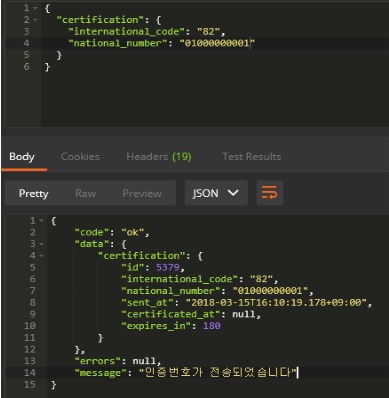Screen dimensions: 389x398
Task: Click the "expires_in" value 180
Action: pos(212,326)
